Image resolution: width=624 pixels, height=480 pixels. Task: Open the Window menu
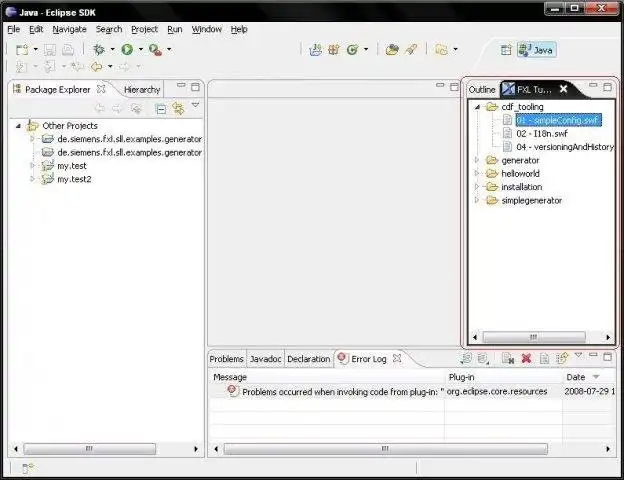(207, 29)
